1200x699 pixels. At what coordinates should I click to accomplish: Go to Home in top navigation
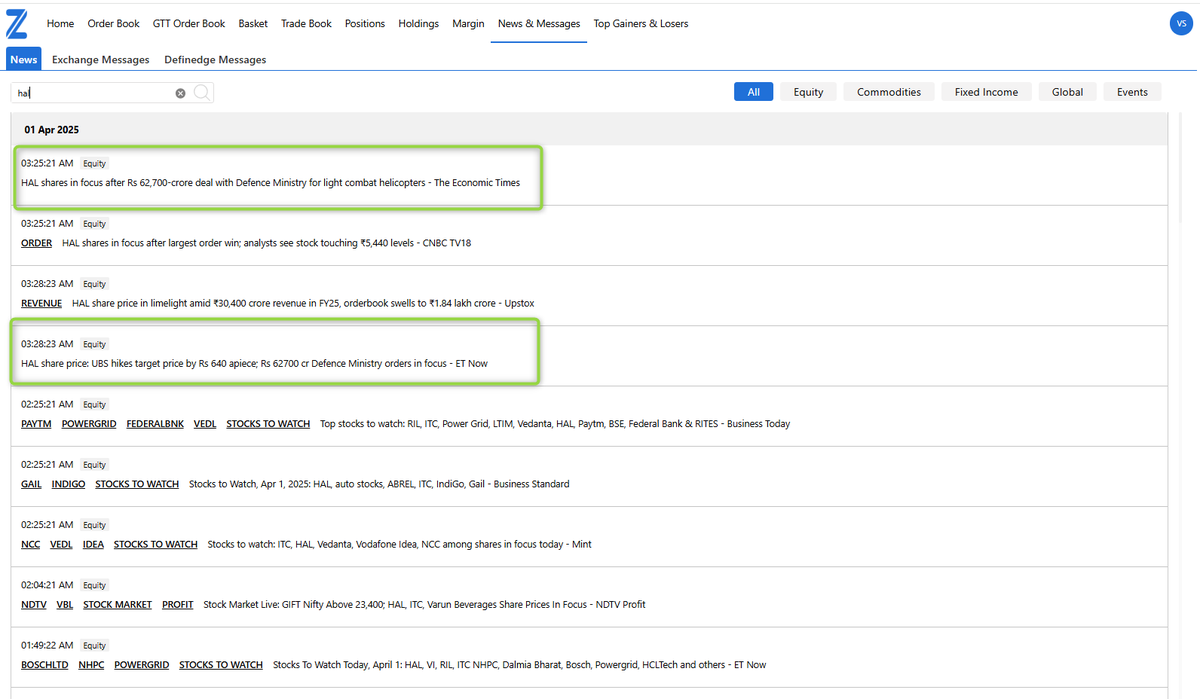pyautogui.click(x=60, y=23)
